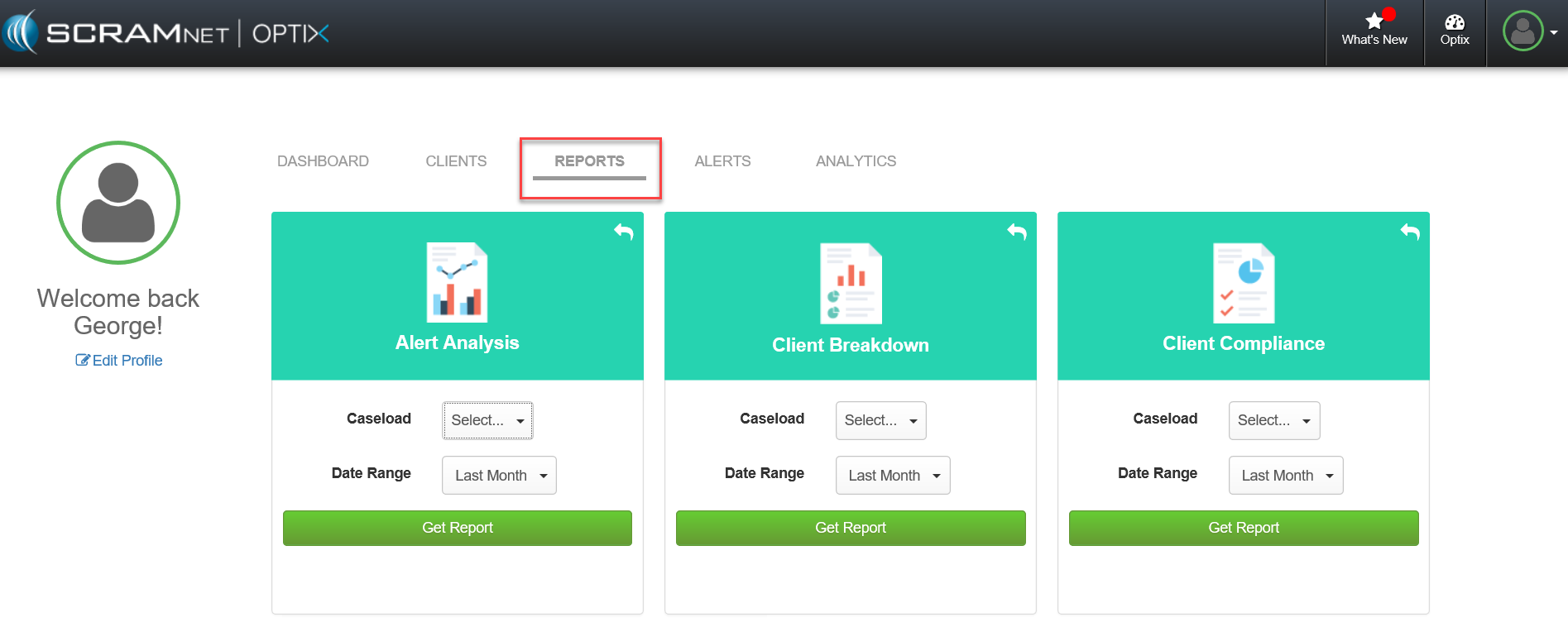The image size is (1568, 632).
Task: Click the What's New star icon
Action: click(x=1374, y=22)
